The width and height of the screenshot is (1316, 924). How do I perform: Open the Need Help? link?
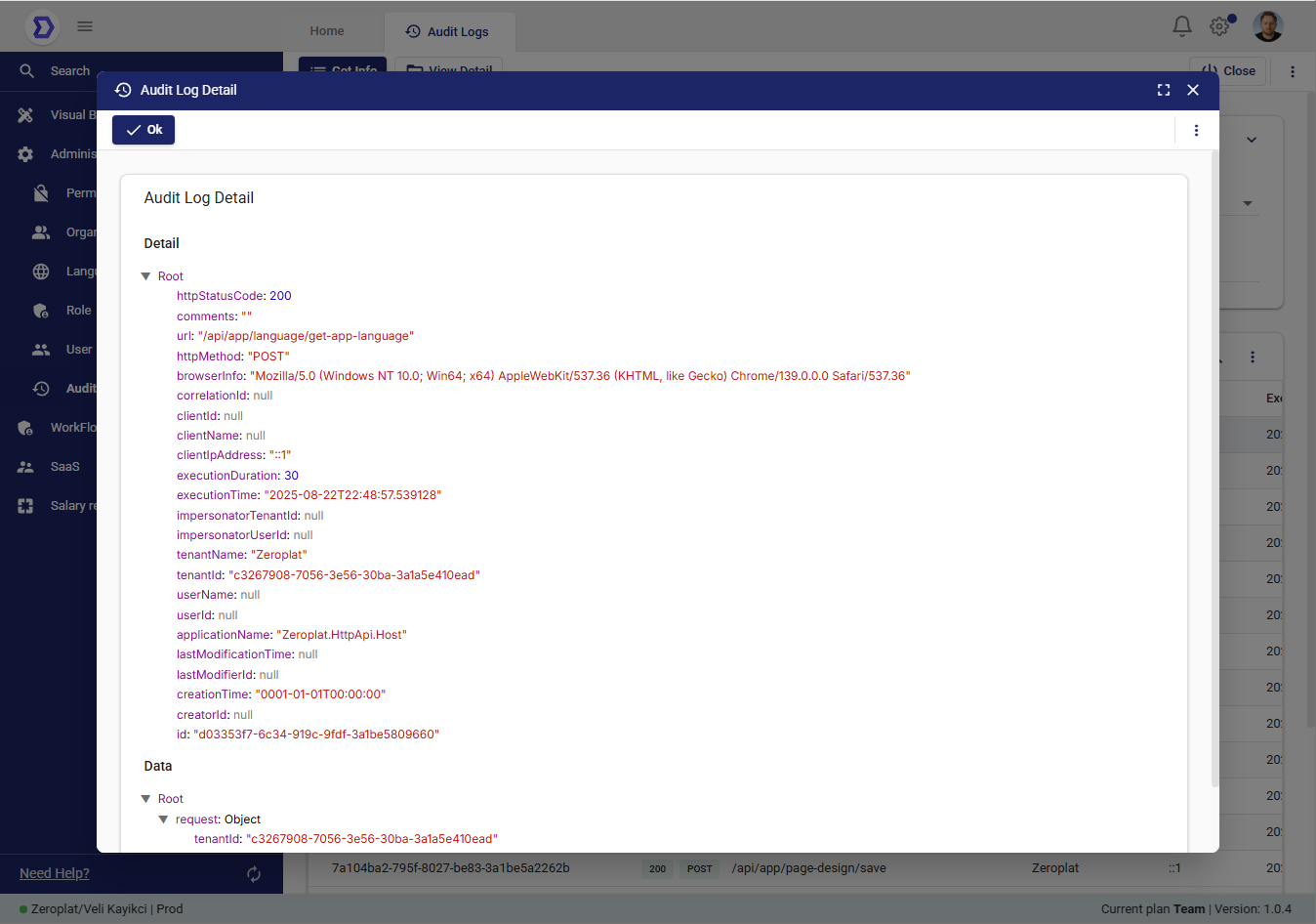click(x=55, y=873)
